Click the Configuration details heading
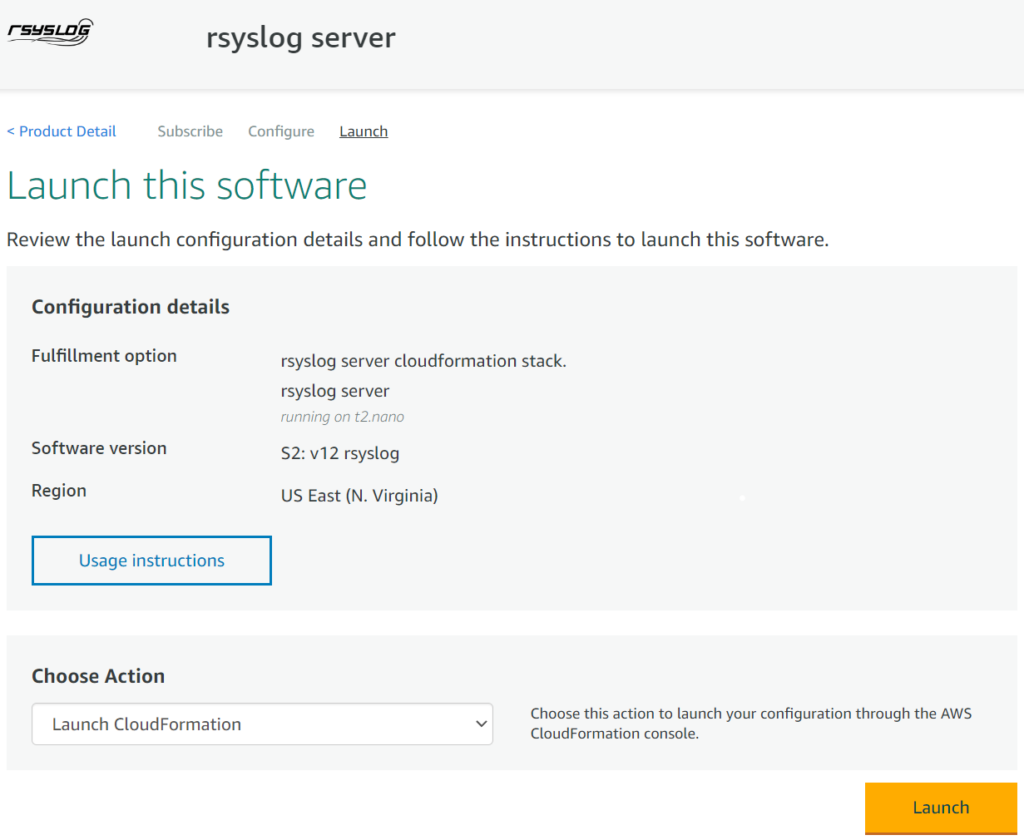 131,306
